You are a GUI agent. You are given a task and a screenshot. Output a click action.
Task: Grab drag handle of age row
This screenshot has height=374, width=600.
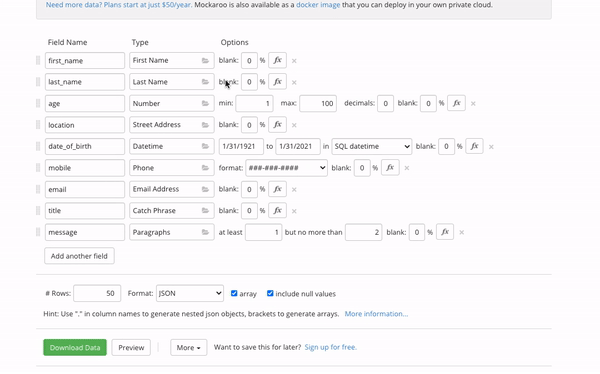coord(38,103)
